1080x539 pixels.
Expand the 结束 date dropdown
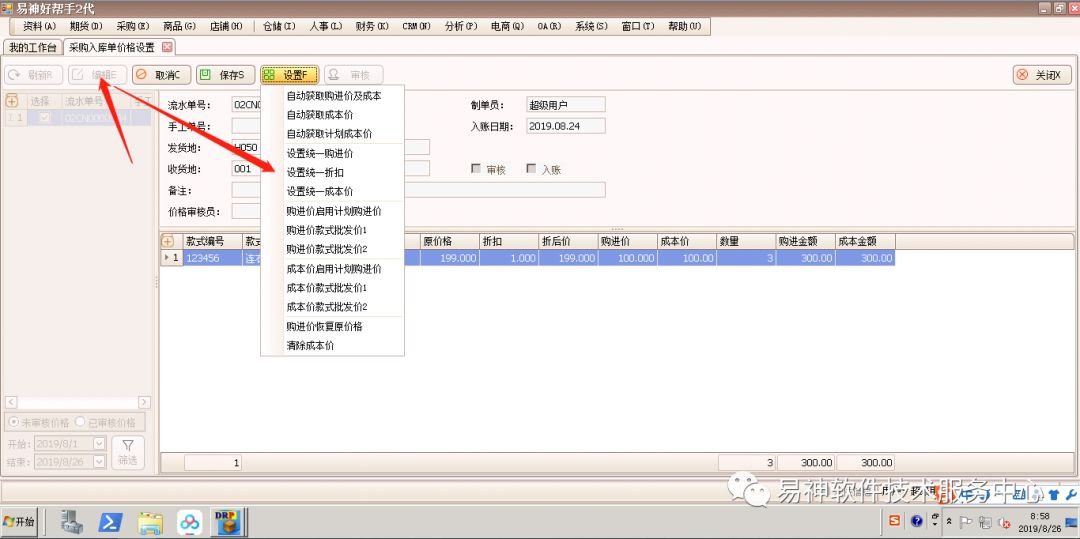[x=99, y=462]
